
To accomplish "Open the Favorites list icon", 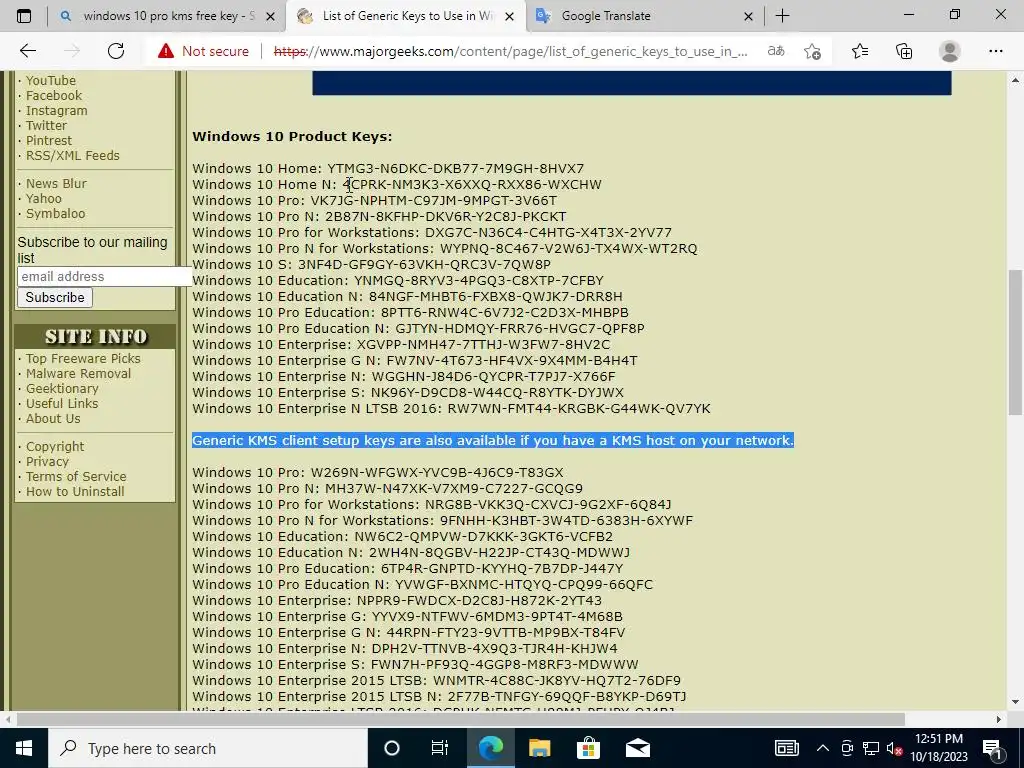I will [x=860, y=51].
